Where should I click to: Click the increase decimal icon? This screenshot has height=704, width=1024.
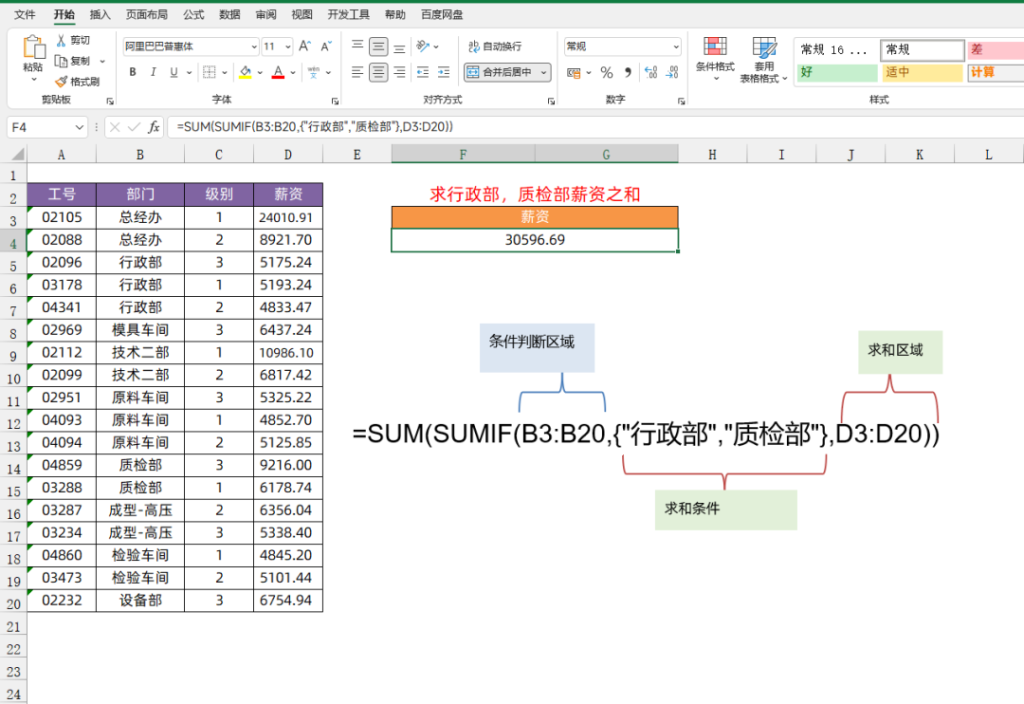650,72
